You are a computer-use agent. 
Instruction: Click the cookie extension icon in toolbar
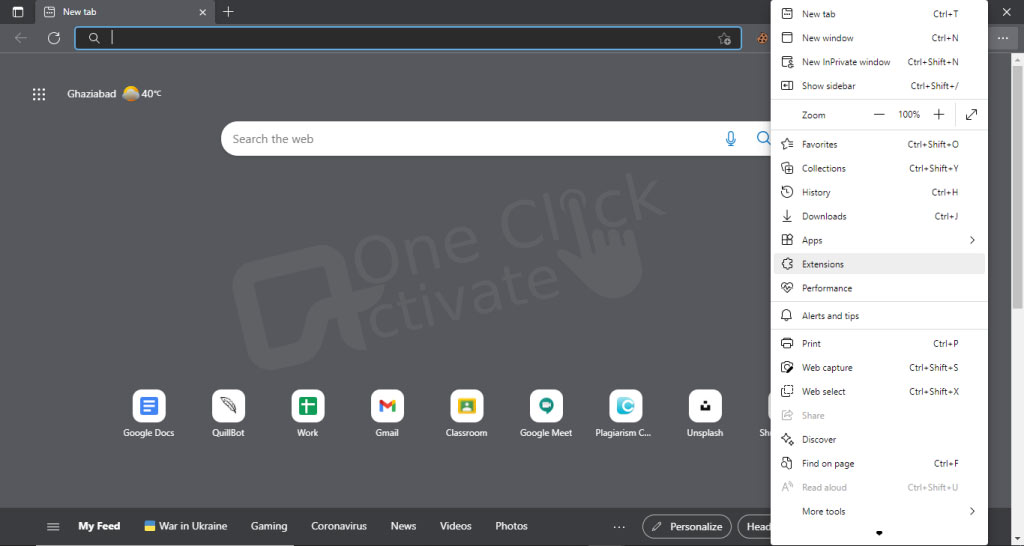tap(762, 39)
